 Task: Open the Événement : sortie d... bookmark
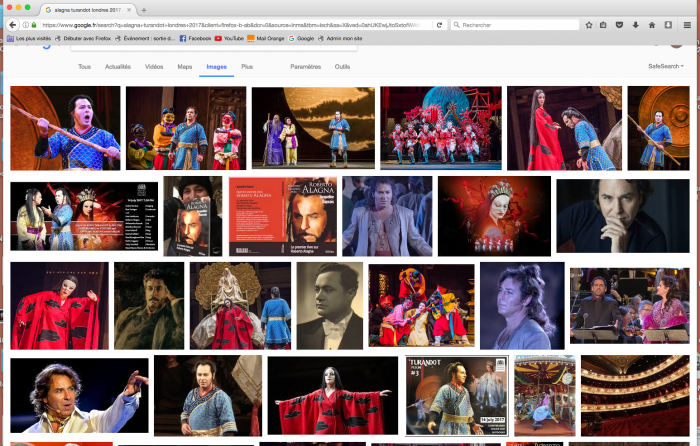145,38
